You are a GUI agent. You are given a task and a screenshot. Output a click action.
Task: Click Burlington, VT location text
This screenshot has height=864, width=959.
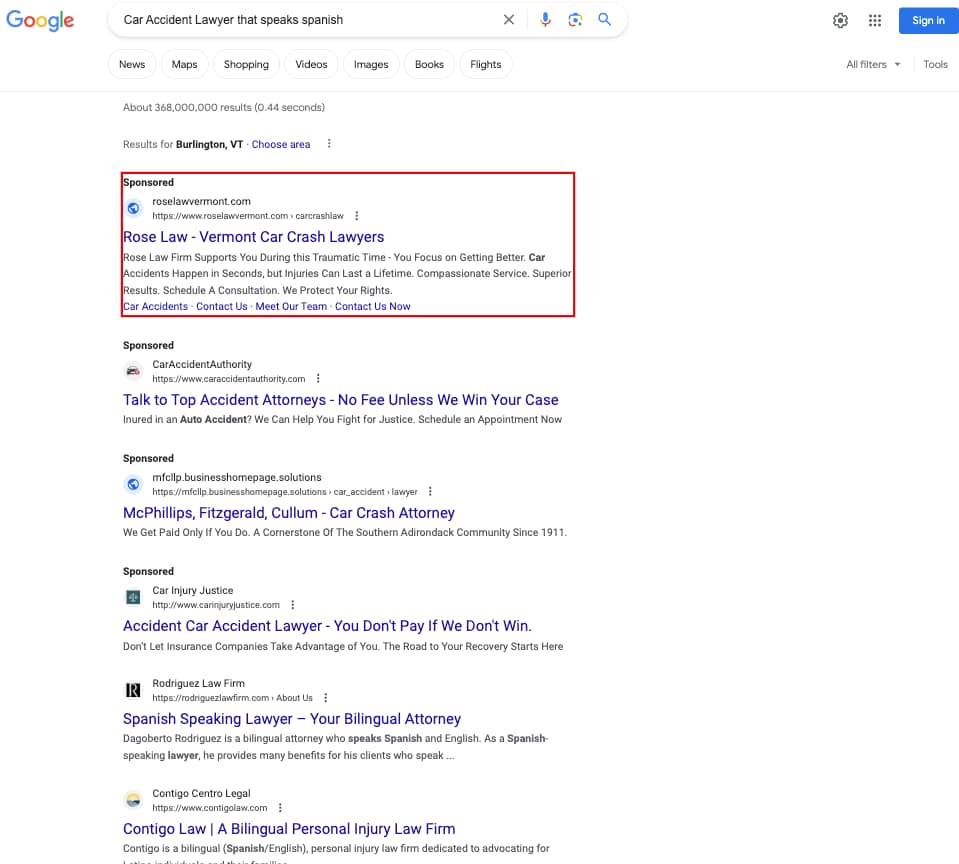(x=209, y=144)
